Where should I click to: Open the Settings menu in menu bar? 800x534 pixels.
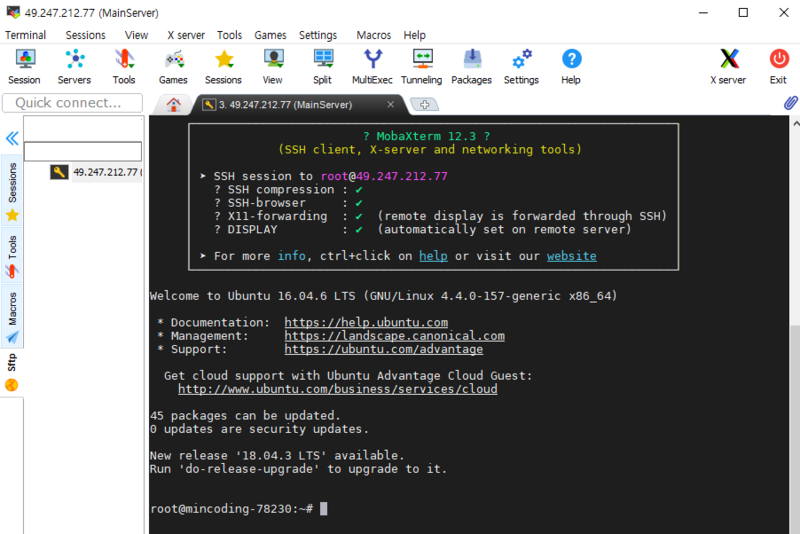(318, 35)
